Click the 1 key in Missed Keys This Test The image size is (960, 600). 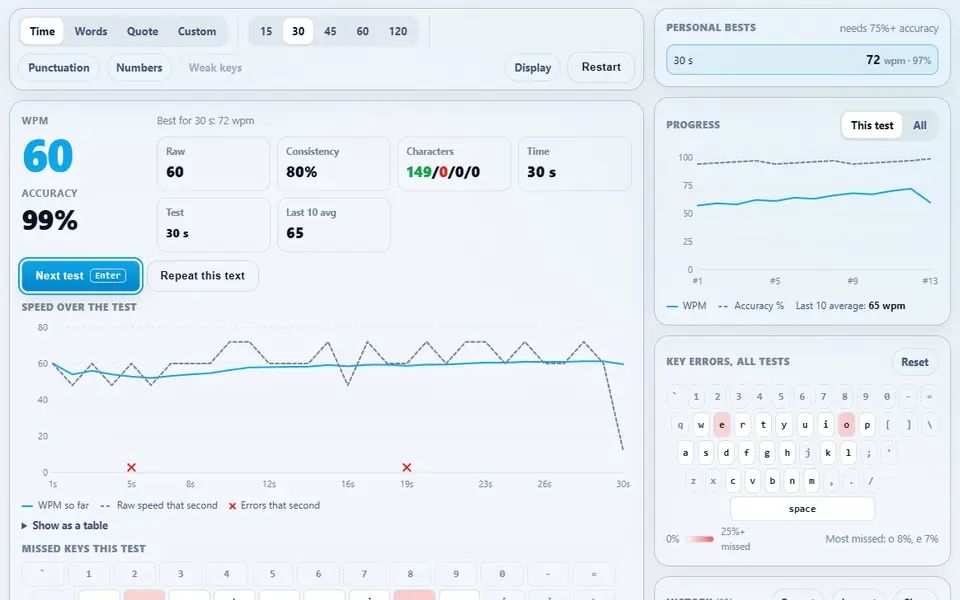(x=89, y=574)
